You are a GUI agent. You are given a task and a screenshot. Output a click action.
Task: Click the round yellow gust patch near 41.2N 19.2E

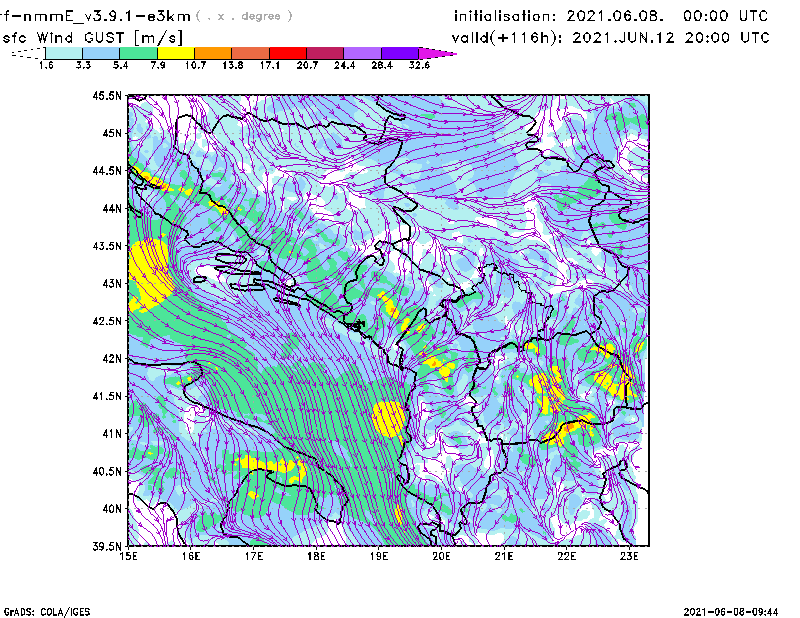[389, 419]
